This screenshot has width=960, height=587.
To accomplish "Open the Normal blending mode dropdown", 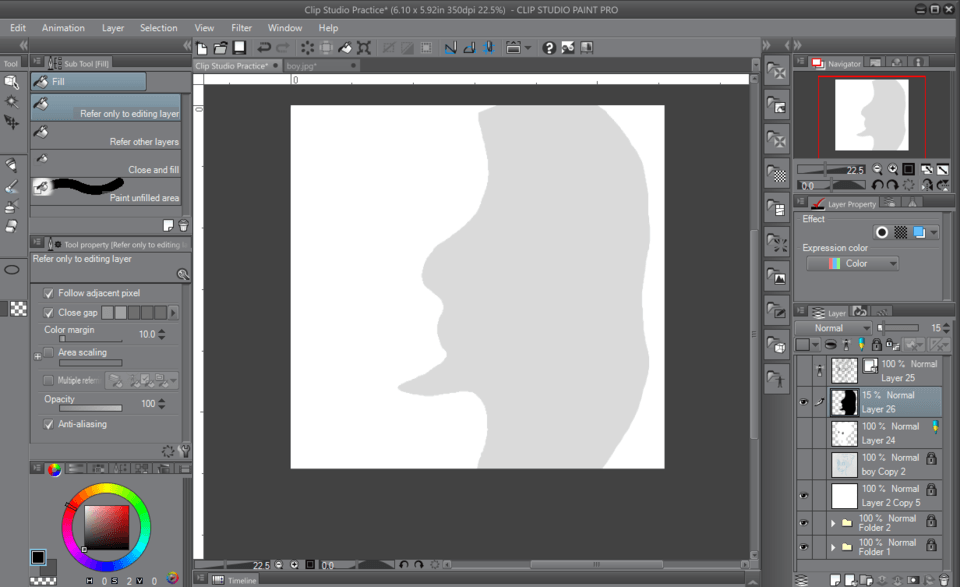I will pos(834,328).
